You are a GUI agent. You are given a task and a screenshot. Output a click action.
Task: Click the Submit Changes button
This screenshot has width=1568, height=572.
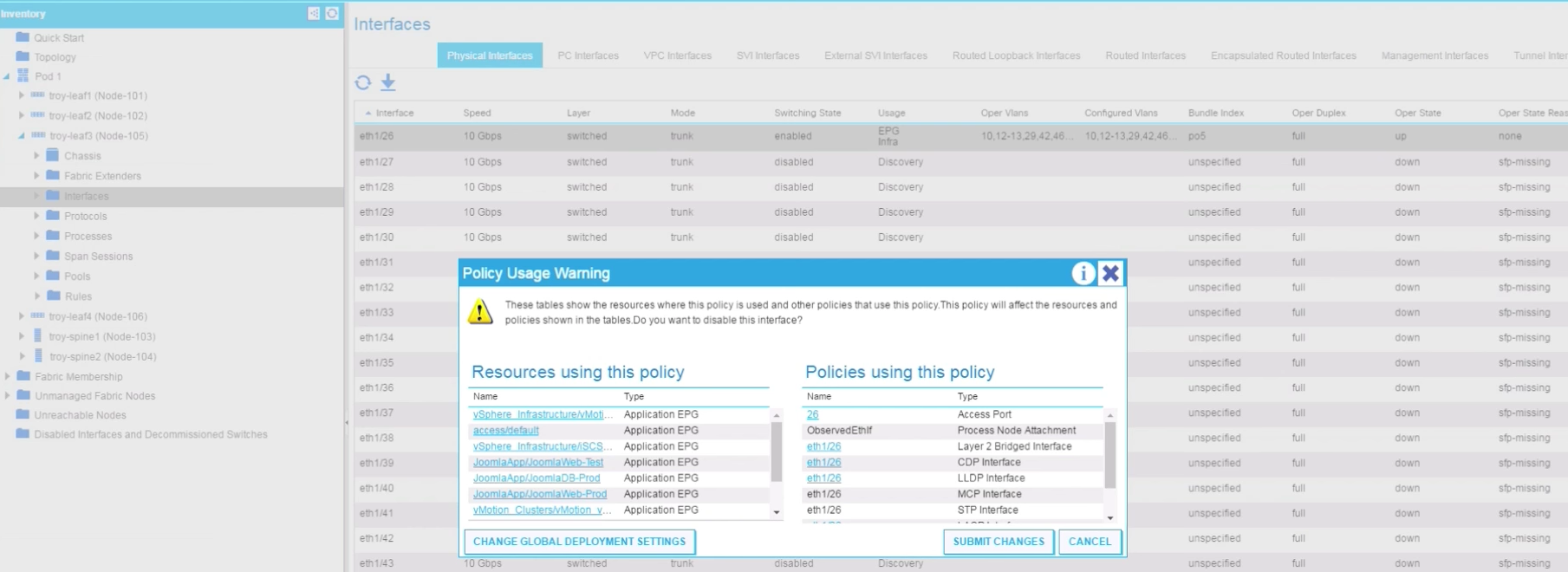point(999,542)
